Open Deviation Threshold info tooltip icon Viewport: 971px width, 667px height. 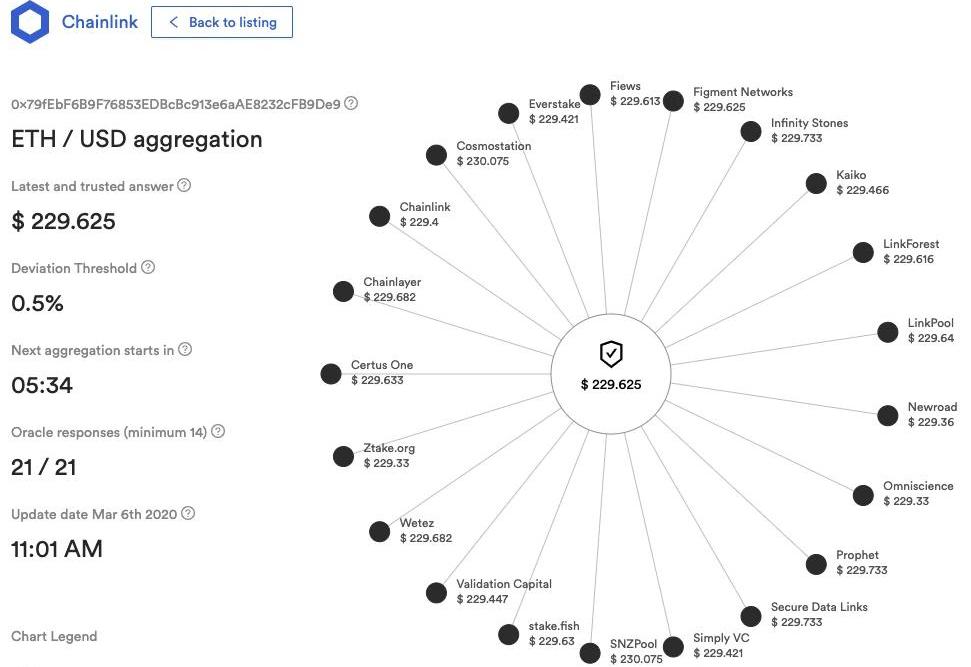(x=148, y=268)
